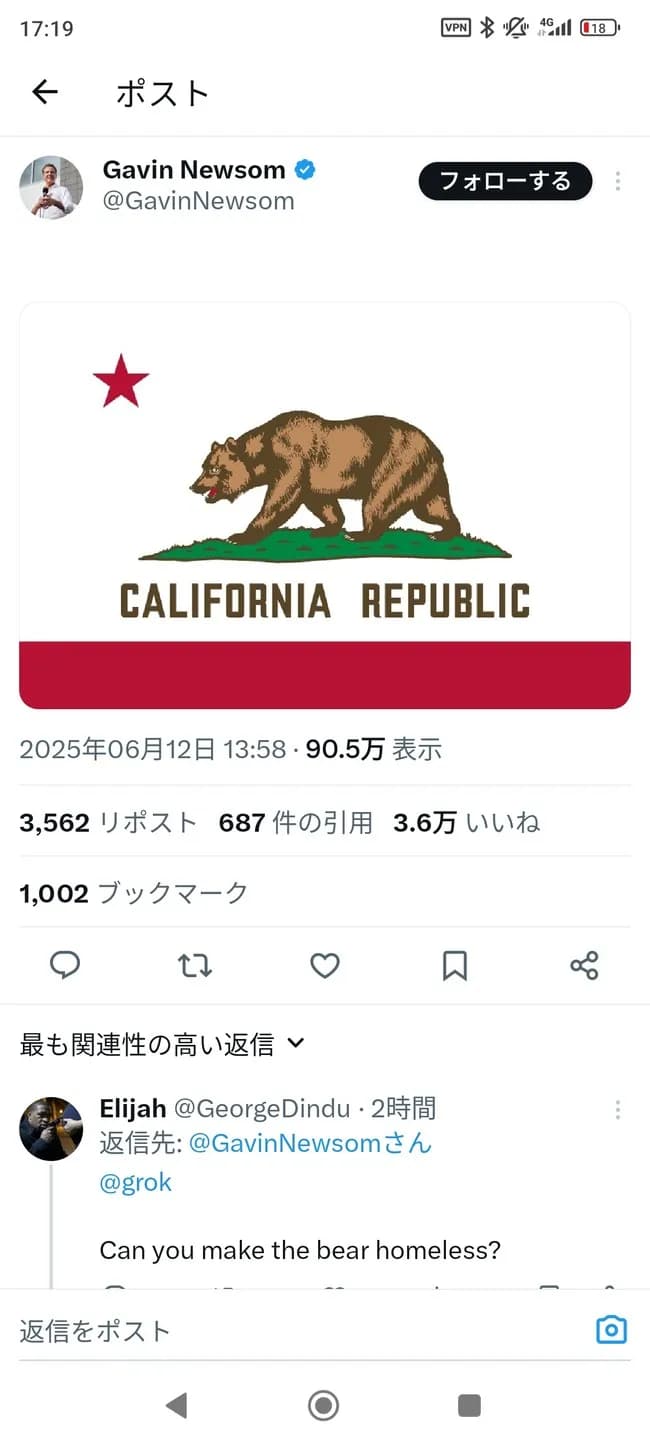
Task: Open the tweet options three-dot menu
Action: click(618, 182)
